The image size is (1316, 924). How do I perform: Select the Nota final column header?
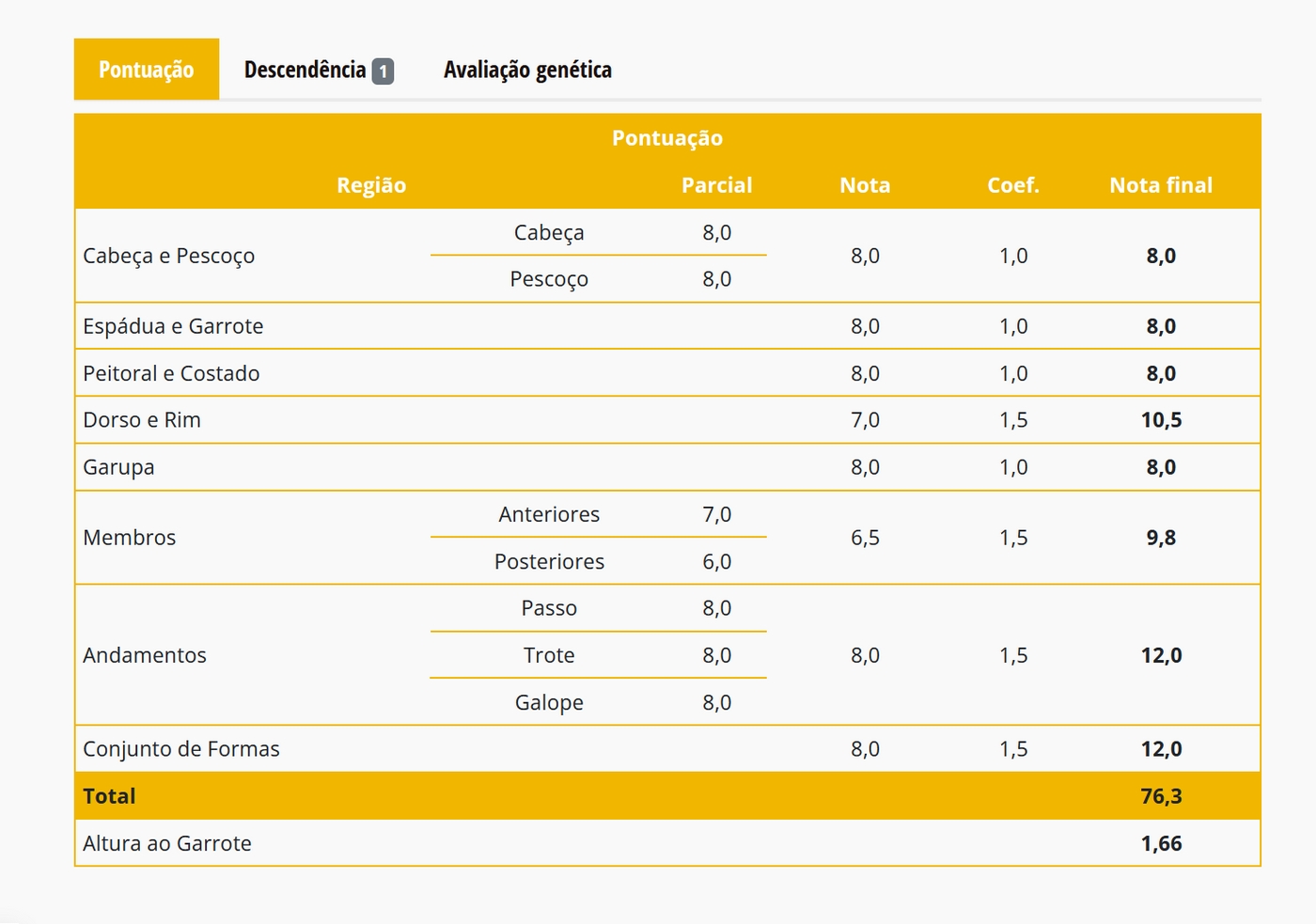[x=1161, y=185]
